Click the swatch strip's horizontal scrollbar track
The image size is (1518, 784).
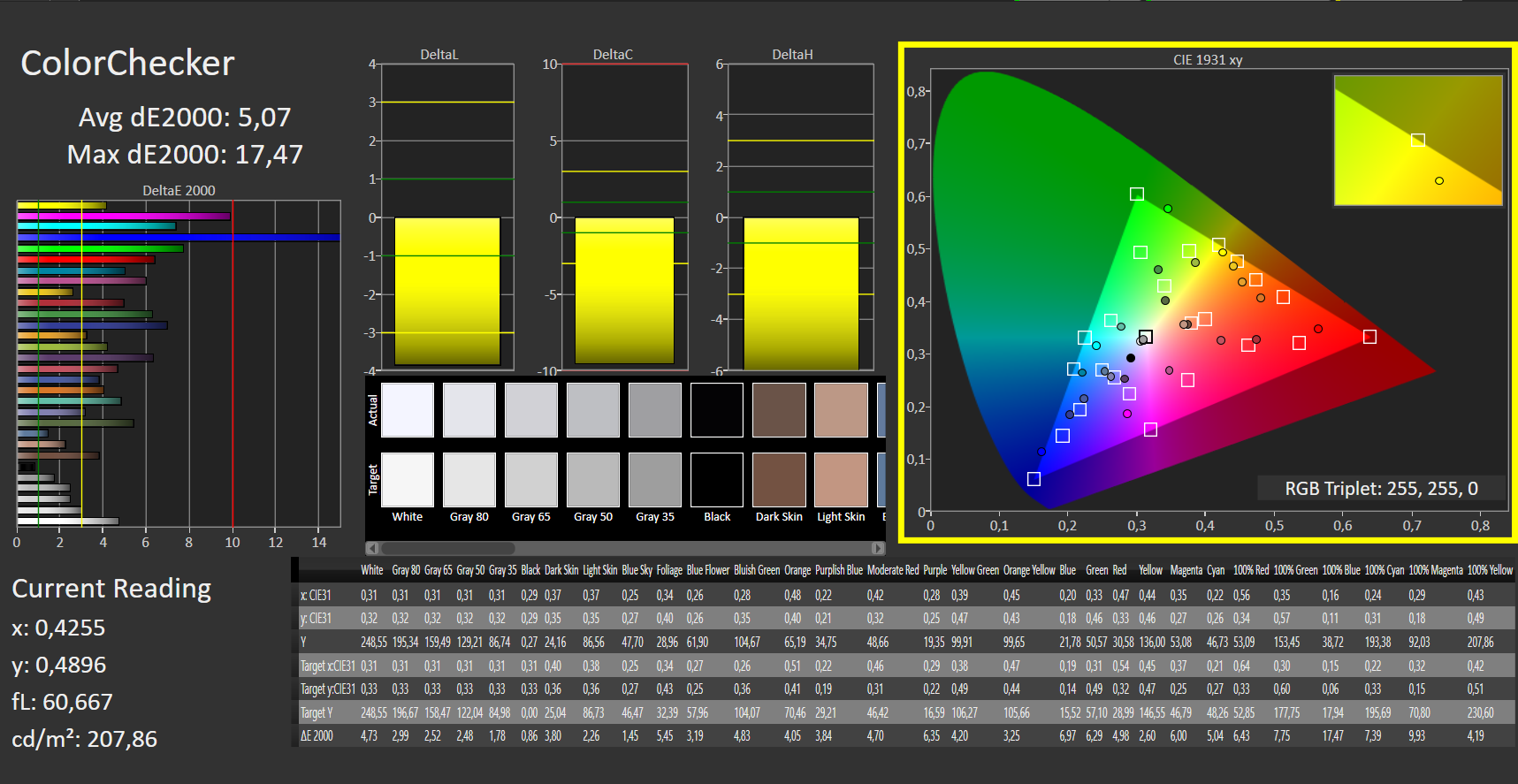tap(625, 548)
